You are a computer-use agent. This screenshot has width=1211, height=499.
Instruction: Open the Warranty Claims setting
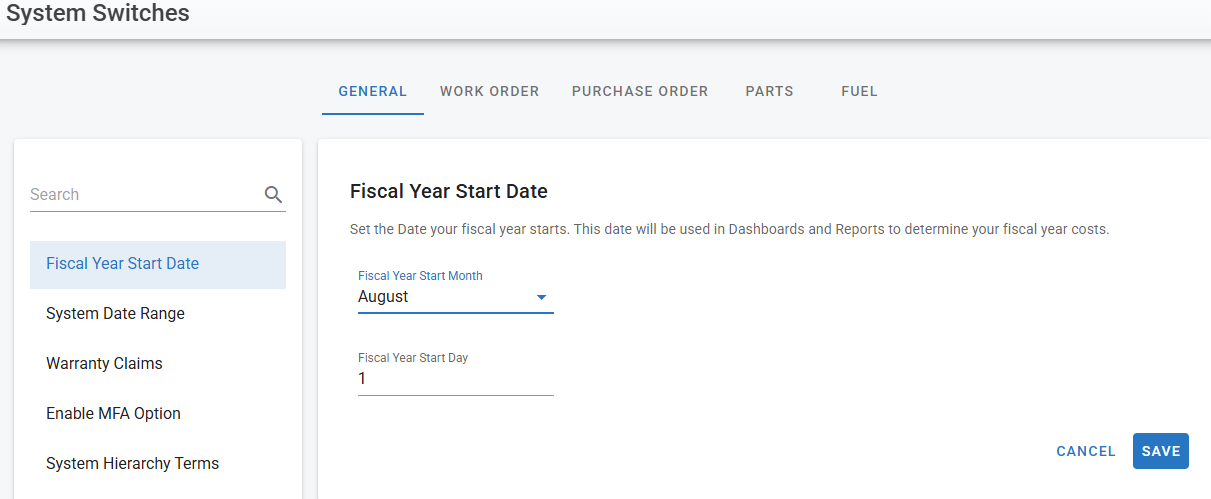[x=104, y=364]
